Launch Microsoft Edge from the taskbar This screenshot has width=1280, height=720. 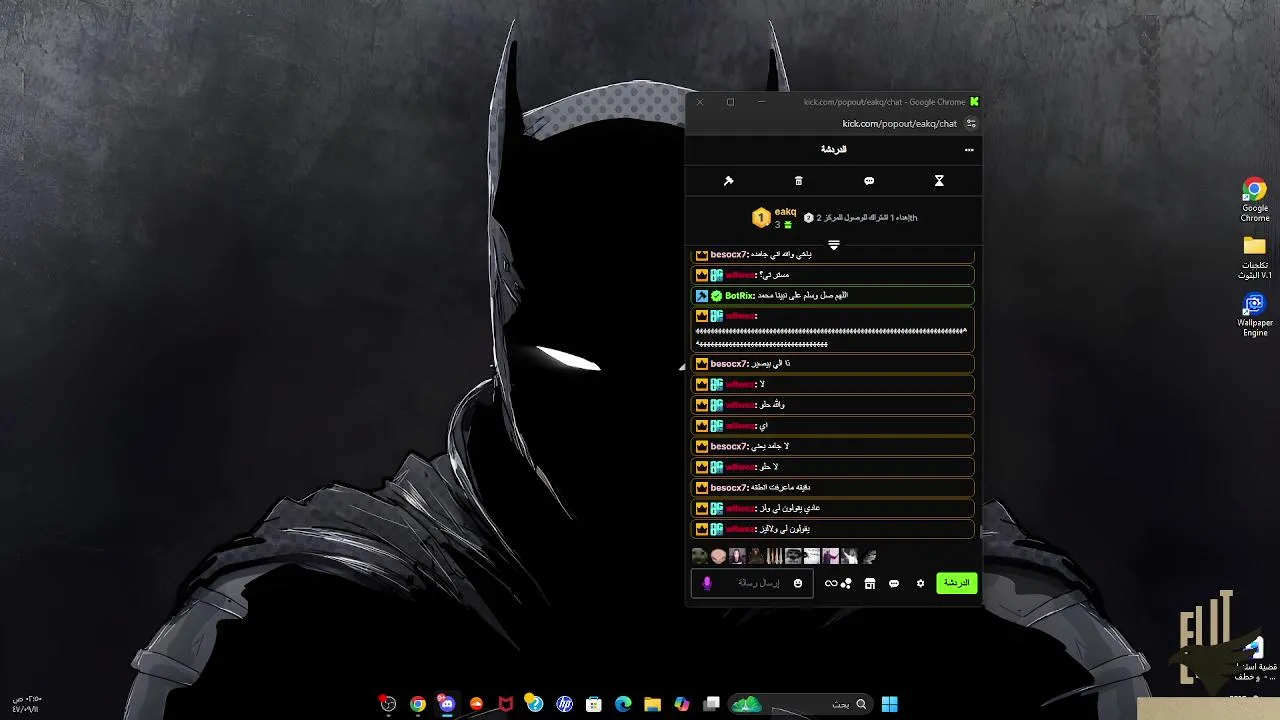(x=623, y=704)
